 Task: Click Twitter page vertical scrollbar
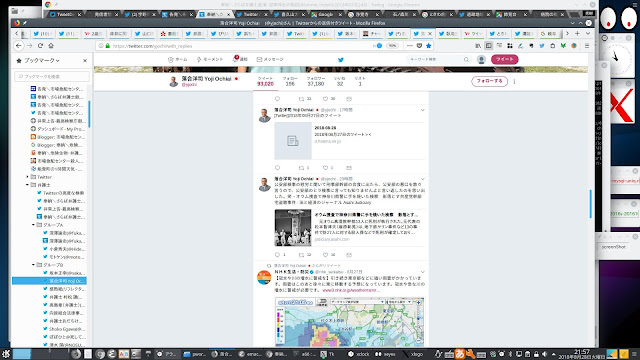[591, 204]
